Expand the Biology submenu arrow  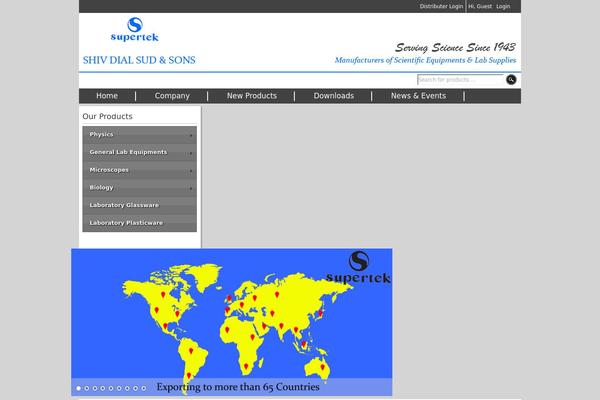(191, 188)
